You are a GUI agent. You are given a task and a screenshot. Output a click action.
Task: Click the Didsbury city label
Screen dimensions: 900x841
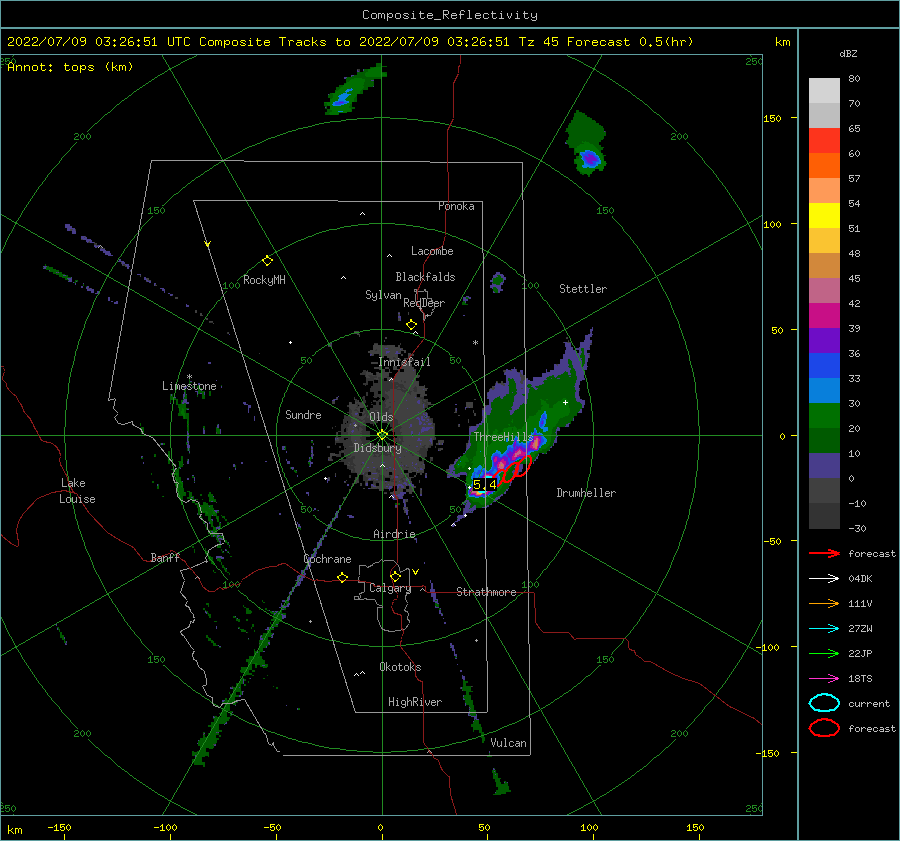pos(378,448)
